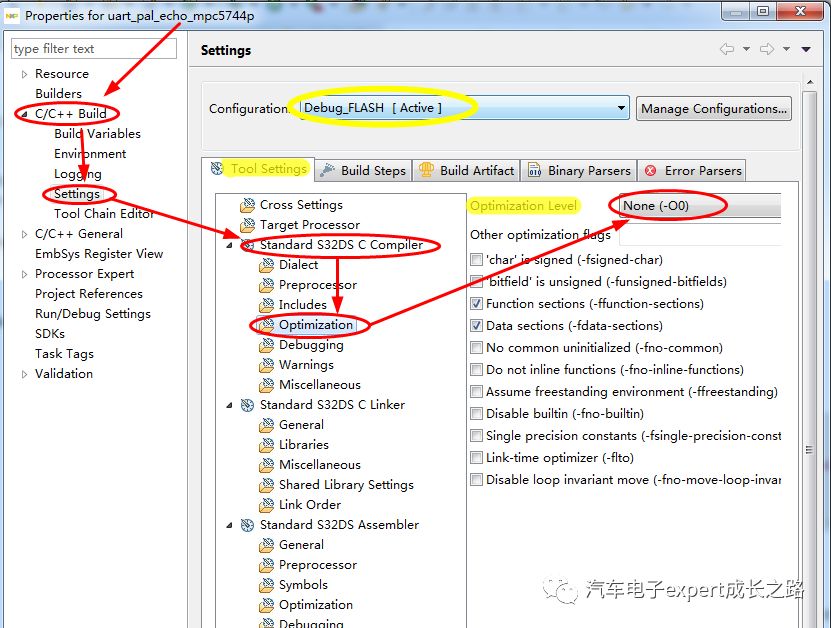Click the assembler Optimization option icon
The height and width of the screenshot is (628, 831).
(267, 605)
